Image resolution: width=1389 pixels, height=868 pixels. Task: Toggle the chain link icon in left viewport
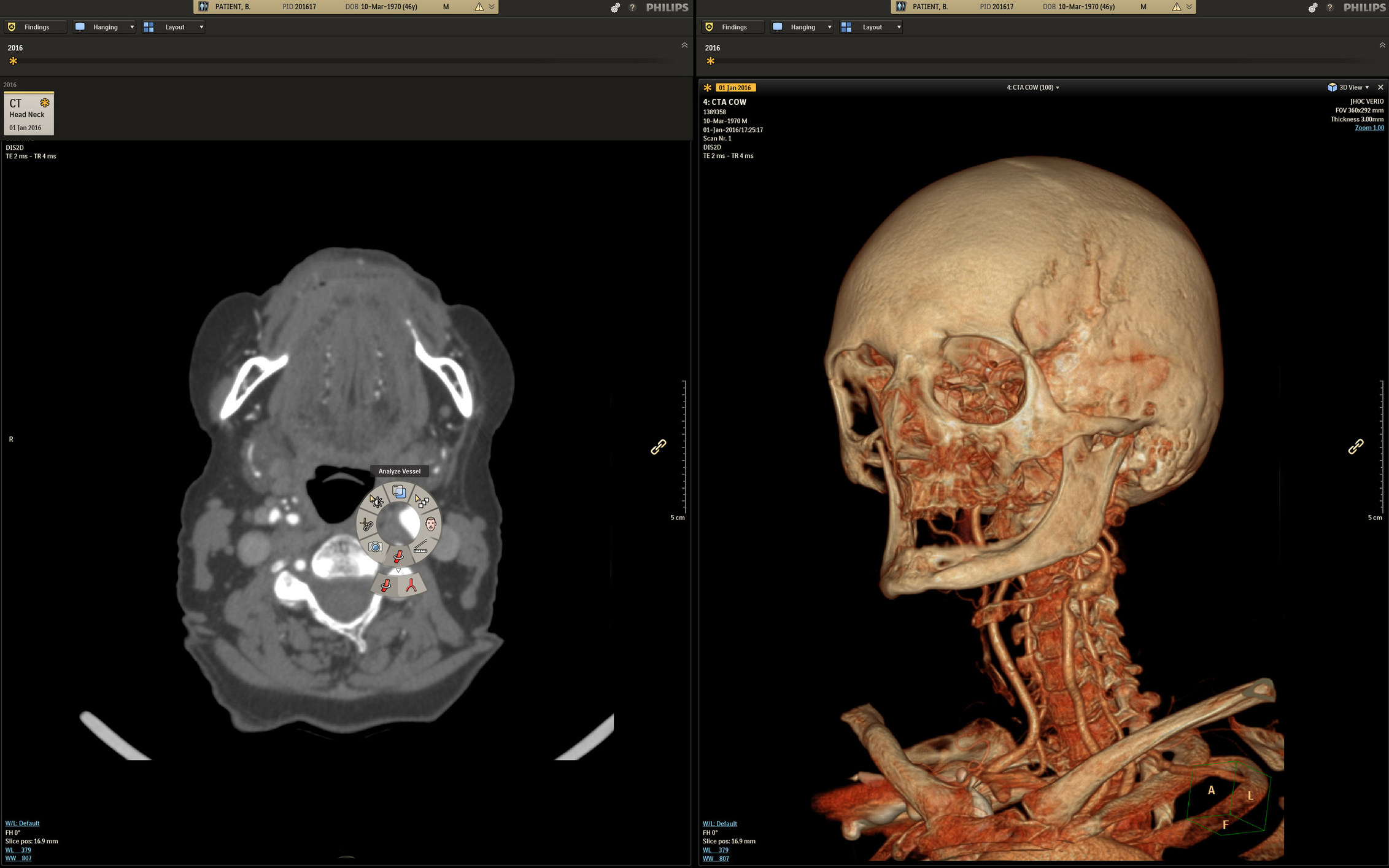658,446
